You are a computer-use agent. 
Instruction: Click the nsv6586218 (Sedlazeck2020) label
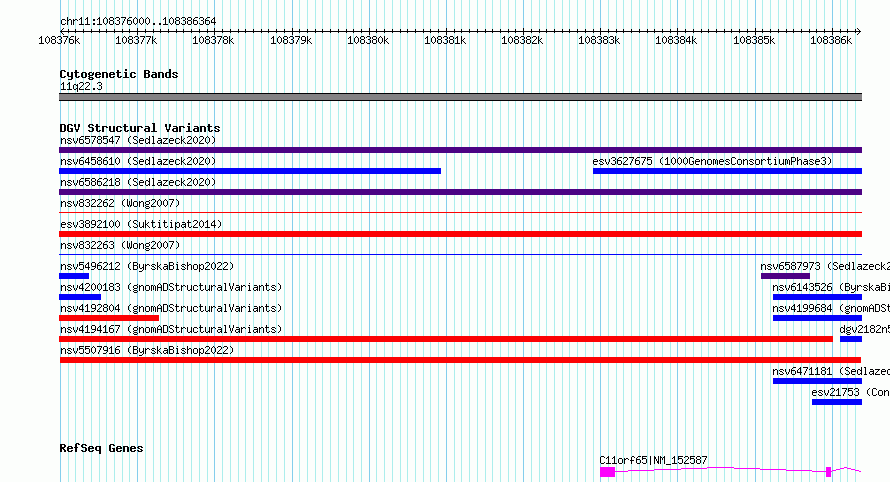click(138, 182)
